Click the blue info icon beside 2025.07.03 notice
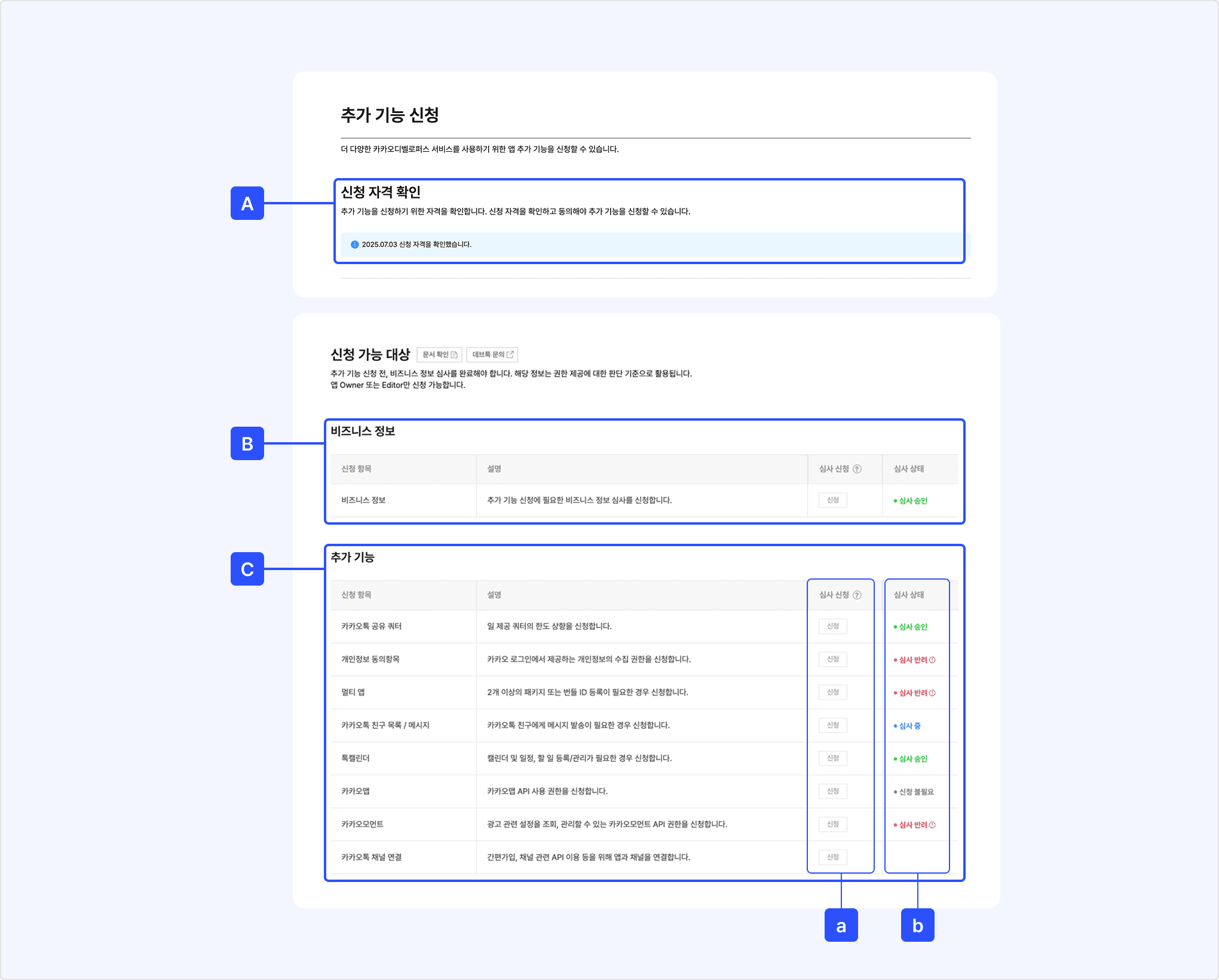1219x980 pixels. point(354,244)
